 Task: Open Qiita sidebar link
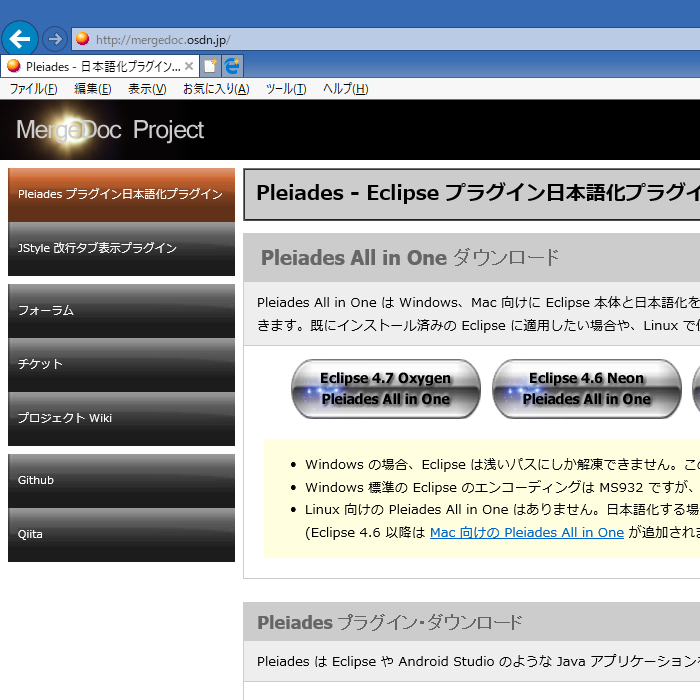click(121, 535)
